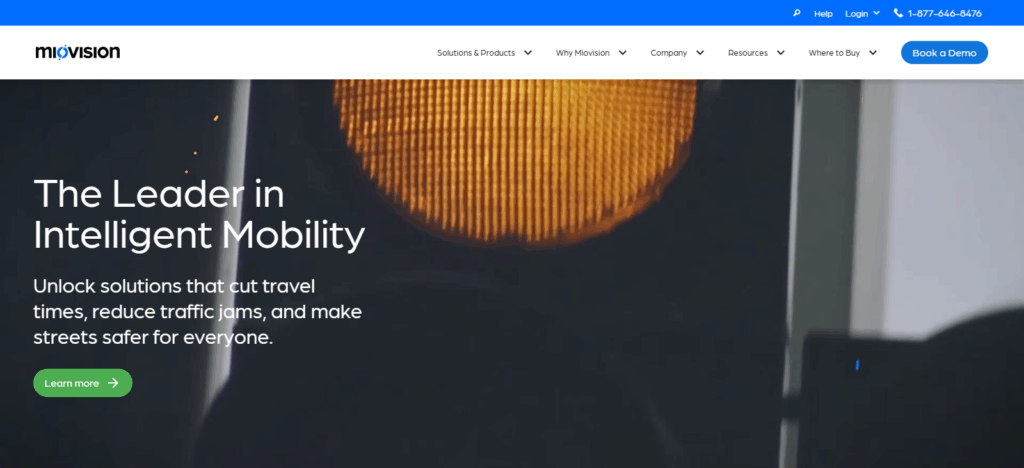
Task: Open the Solutions & Products menu
Action: pyautogui.click(x=476, y=53)
